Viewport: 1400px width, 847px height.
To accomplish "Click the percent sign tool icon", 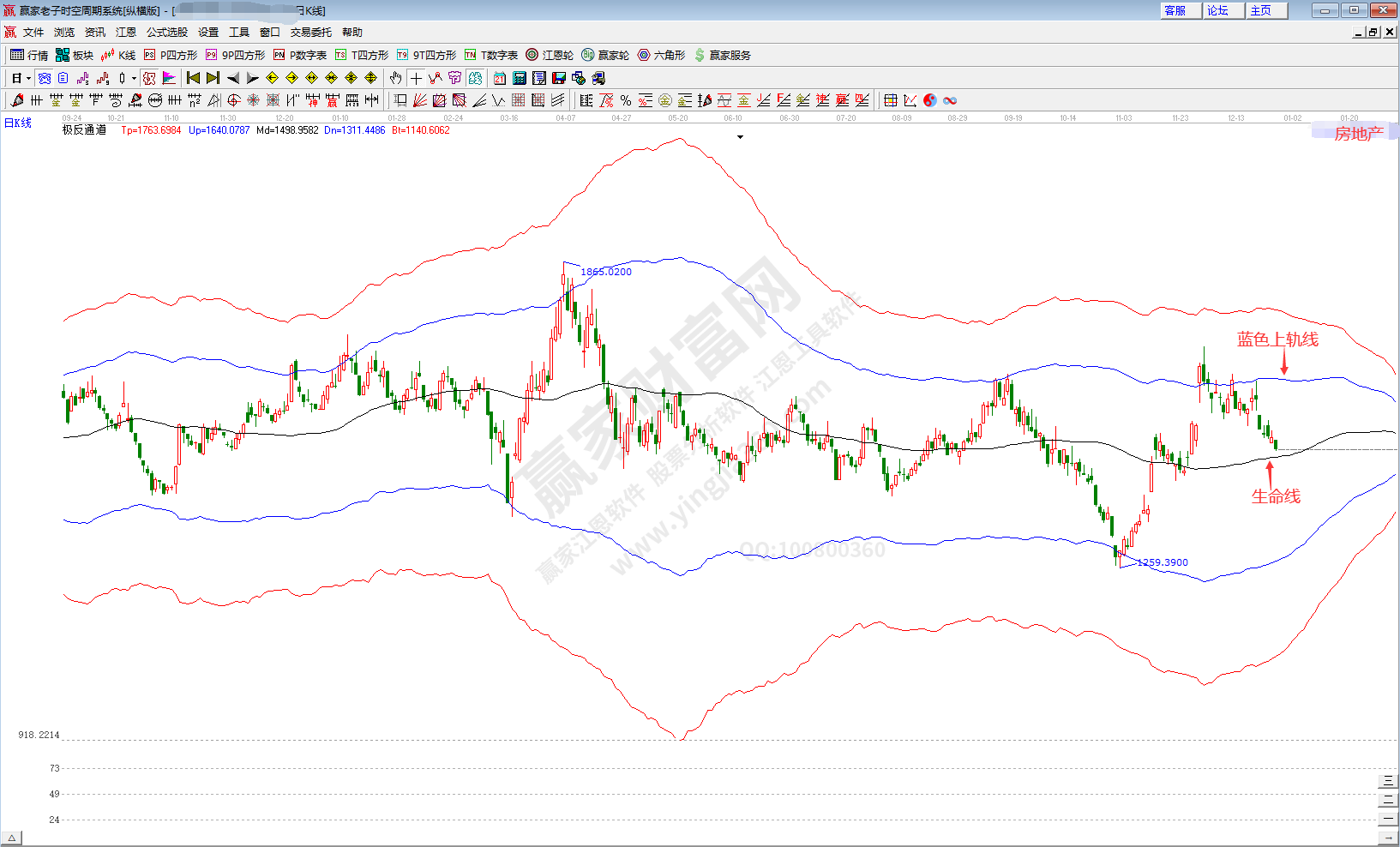I will coord(626,100).
